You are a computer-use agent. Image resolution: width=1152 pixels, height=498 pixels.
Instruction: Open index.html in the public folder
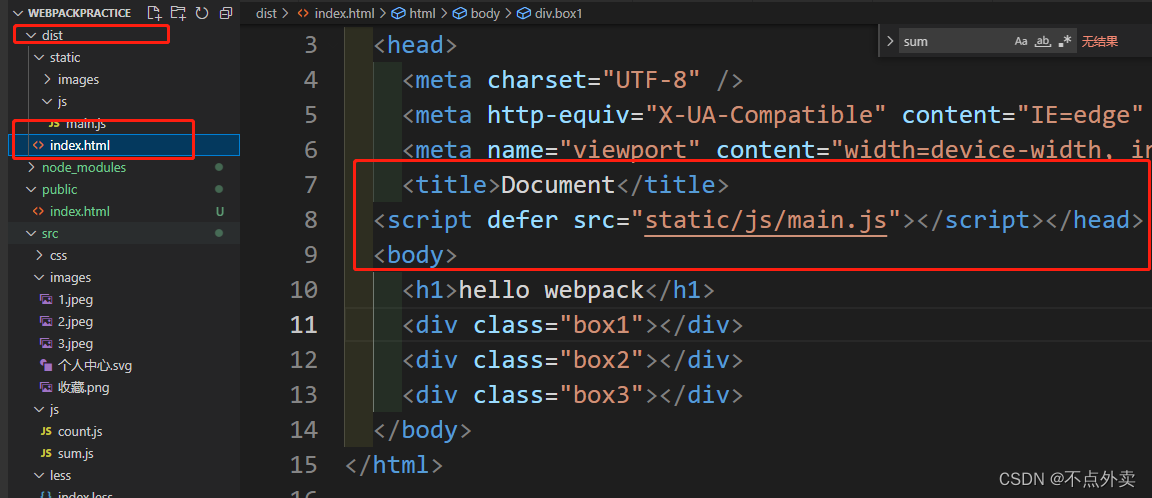pyautogui.click(x=79, y=212)
